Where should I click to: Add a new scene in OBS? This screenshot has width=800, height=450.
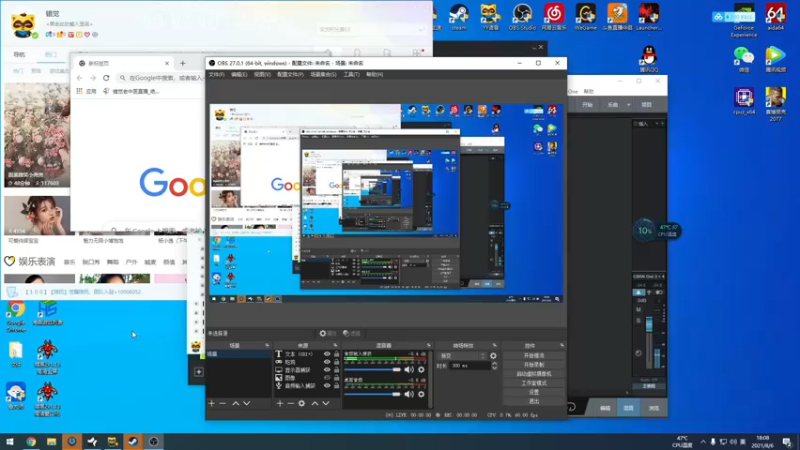point(212,404)
